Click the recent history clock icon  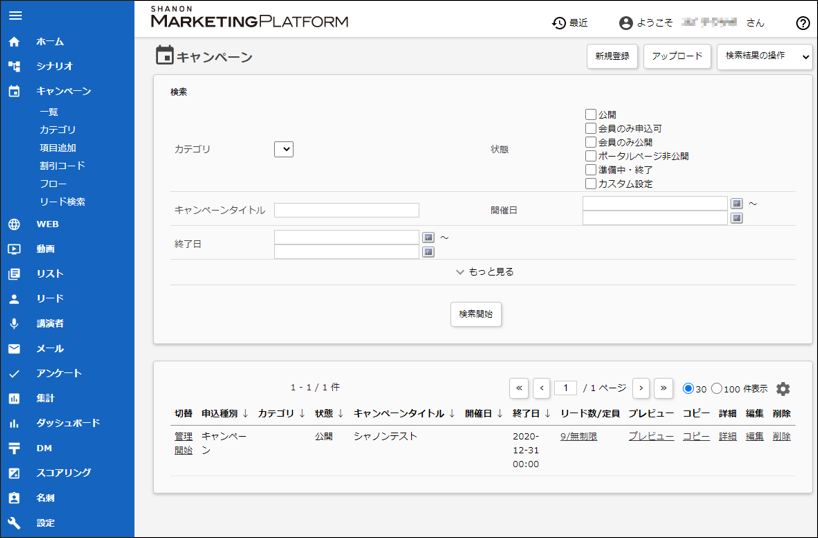coord(559,23)
